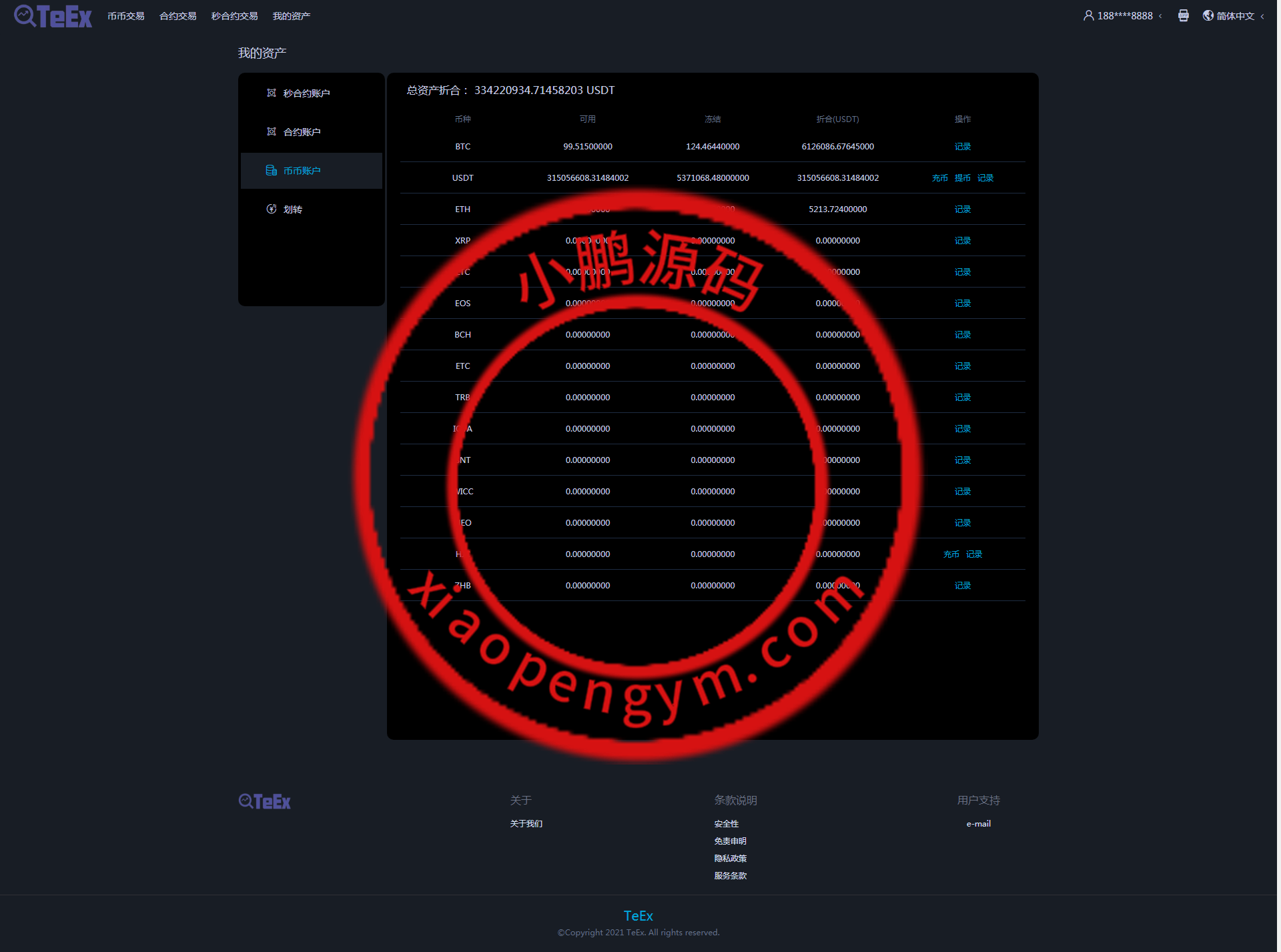Click the 隐私政策 link in the footer
The image size is (1281, 952).
(x=730, y=858)
